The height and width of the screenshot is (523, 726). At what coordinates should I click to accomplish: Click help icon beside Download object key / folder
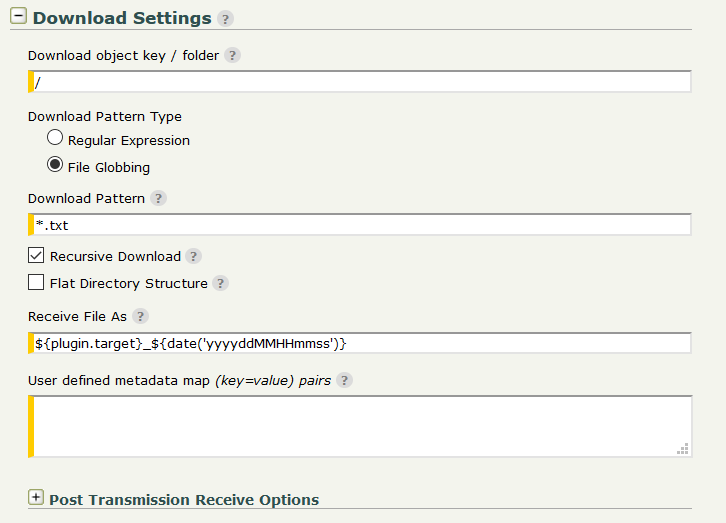point(232,56)
